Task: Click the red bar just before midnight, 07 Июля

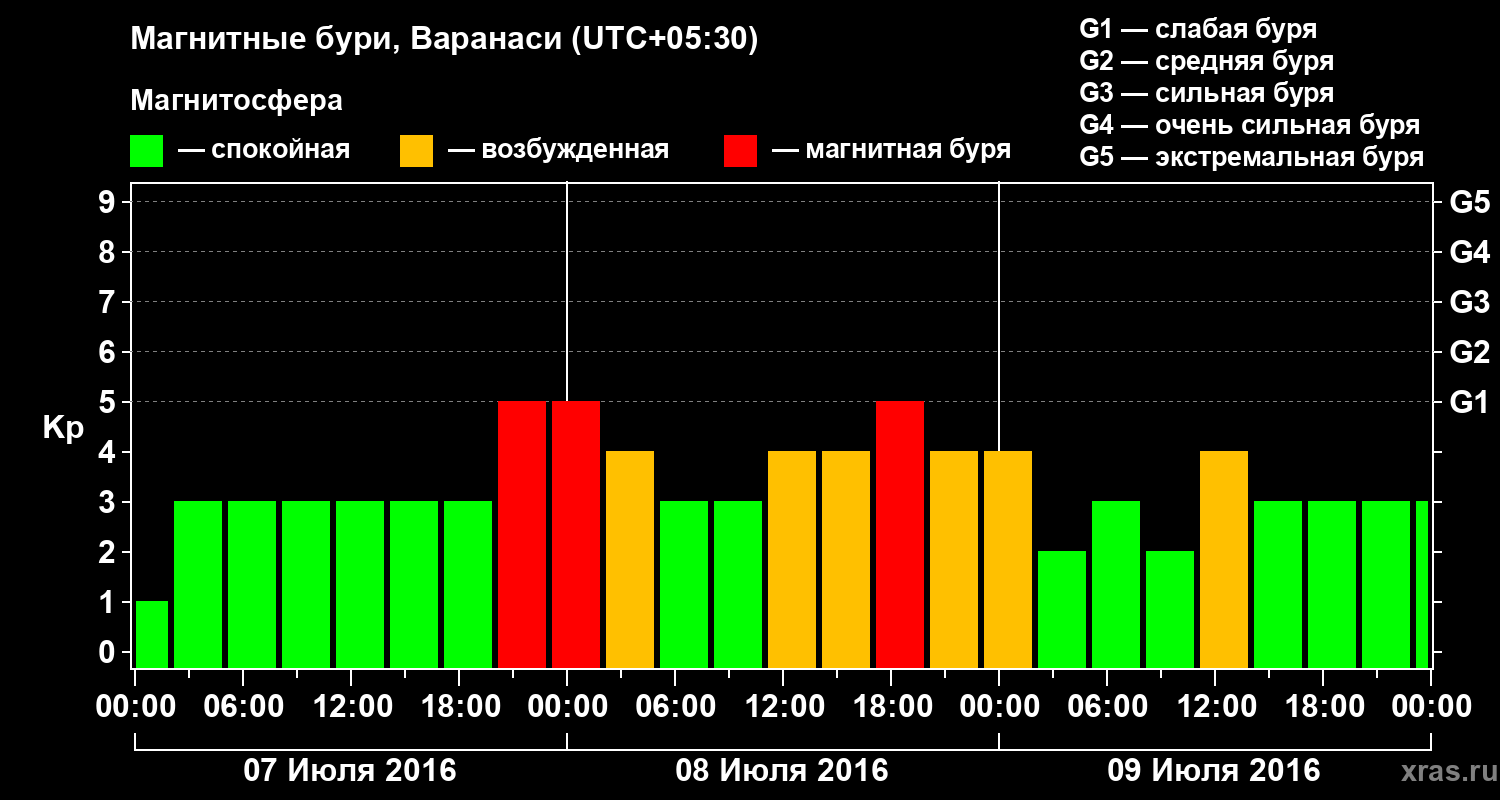Action: tap(522, 534)
